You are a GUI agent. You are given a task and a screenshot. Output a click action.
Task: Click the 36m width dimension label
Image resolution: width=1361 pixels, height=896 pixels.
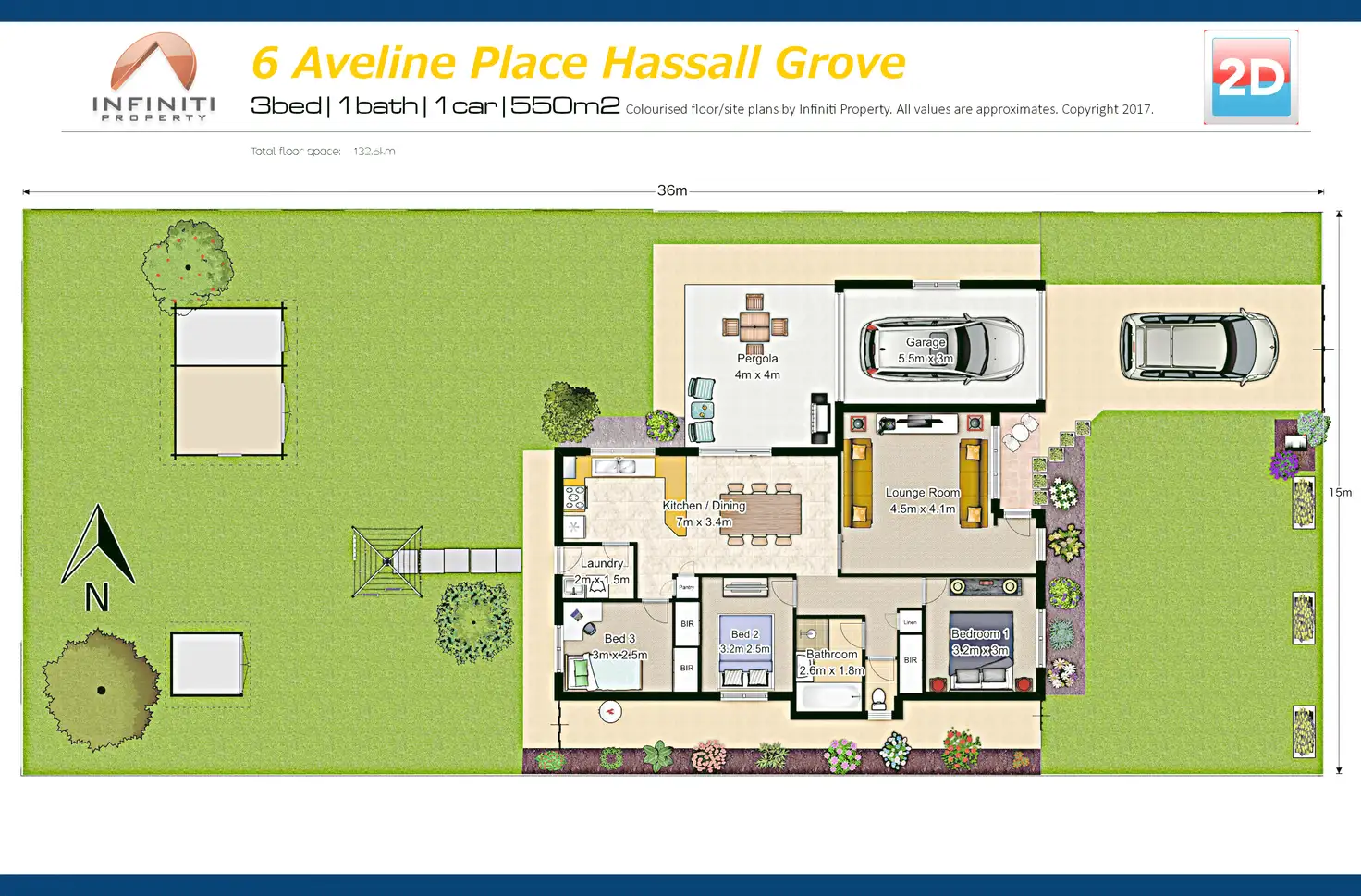(x=672, y=190)
